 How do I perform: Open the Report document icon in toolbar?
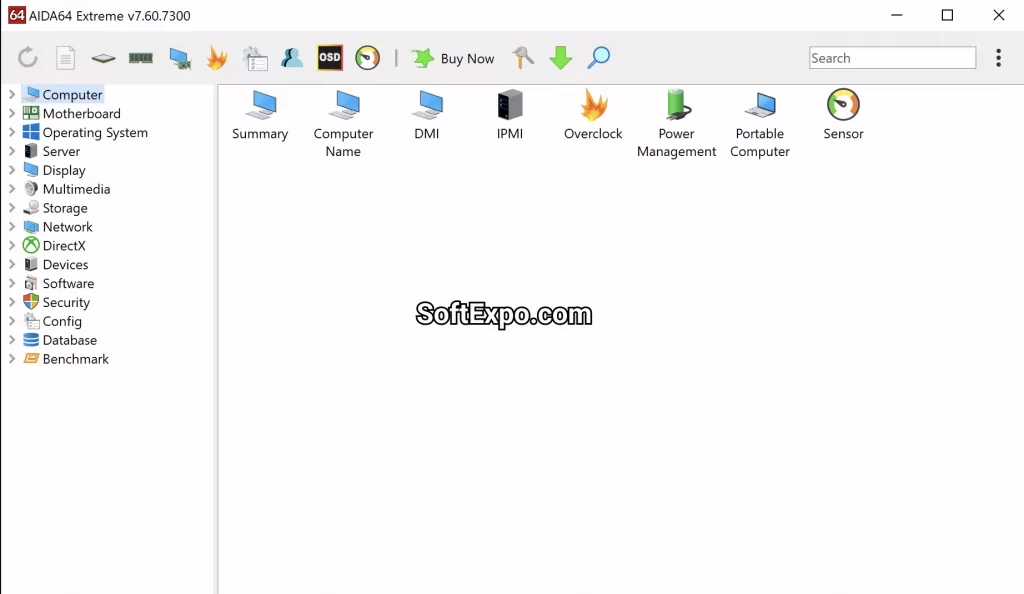click(x=65, y=58)
